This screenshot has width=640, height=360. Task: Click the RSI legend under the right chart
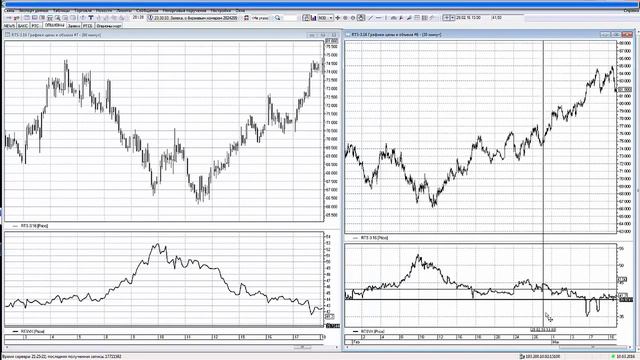pos(372,331)
